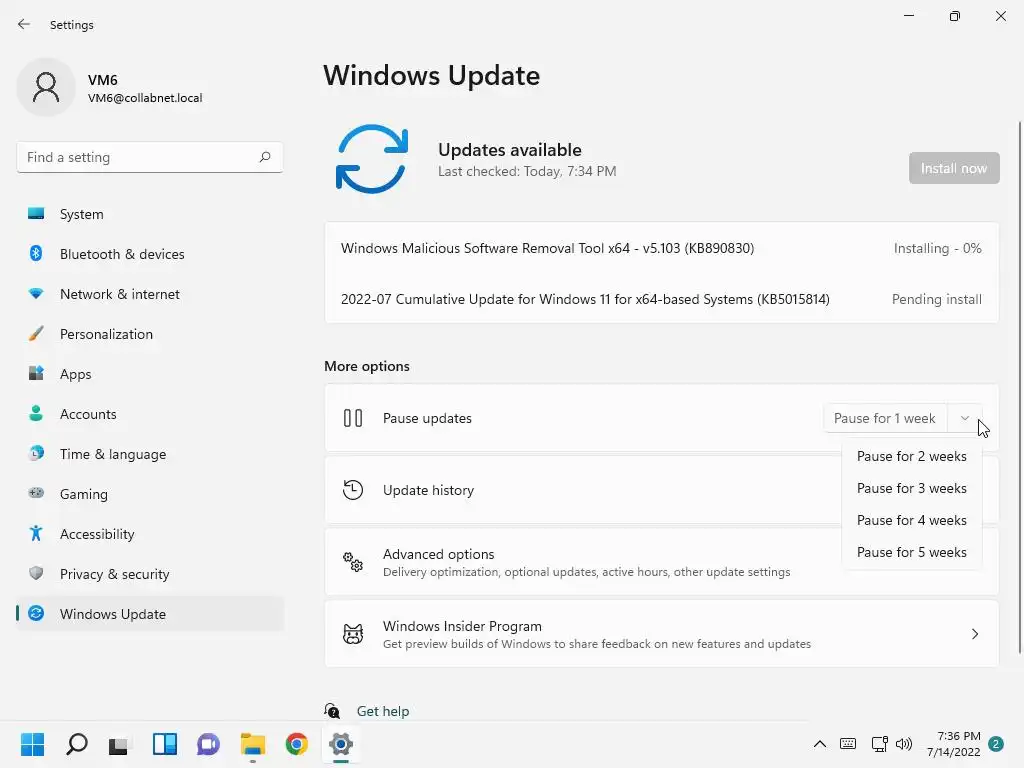Click the Windows Update sidebar sync icon
1024x768 pixels.
pos(36,613)
